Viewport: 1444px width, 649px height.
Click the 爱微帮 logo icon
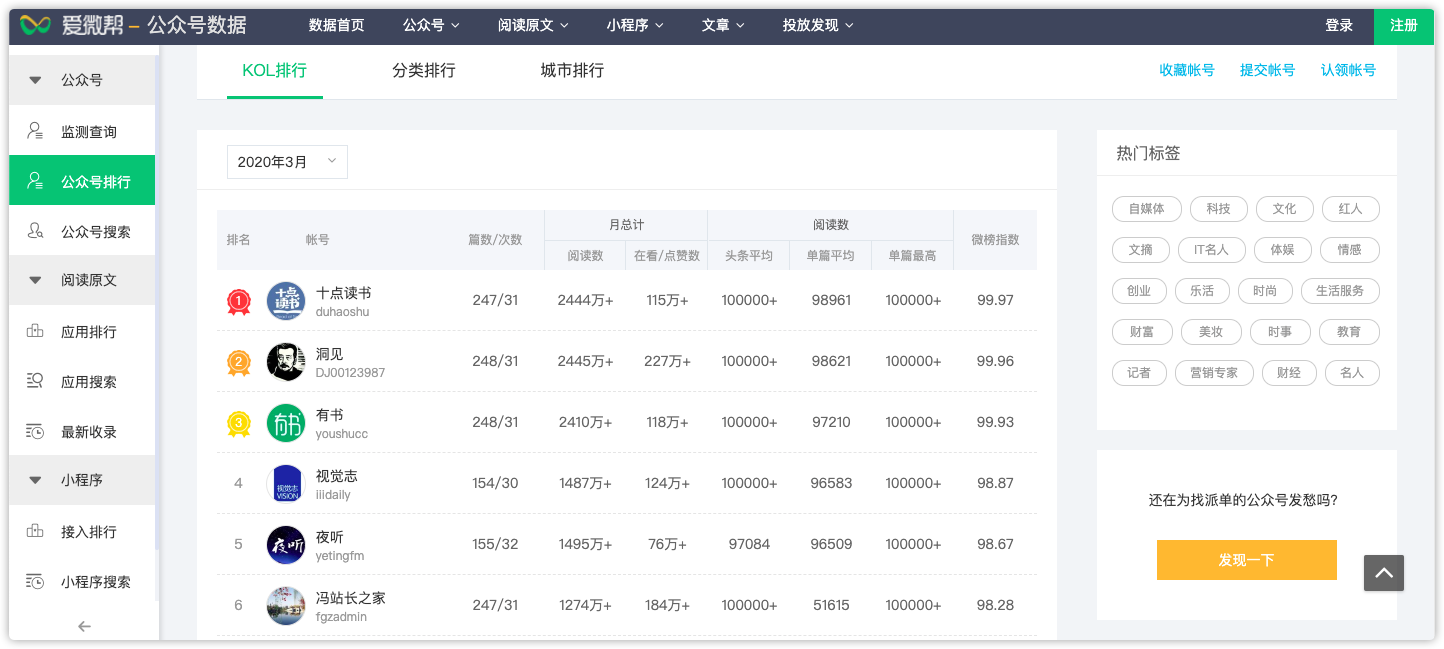point(36,25)
